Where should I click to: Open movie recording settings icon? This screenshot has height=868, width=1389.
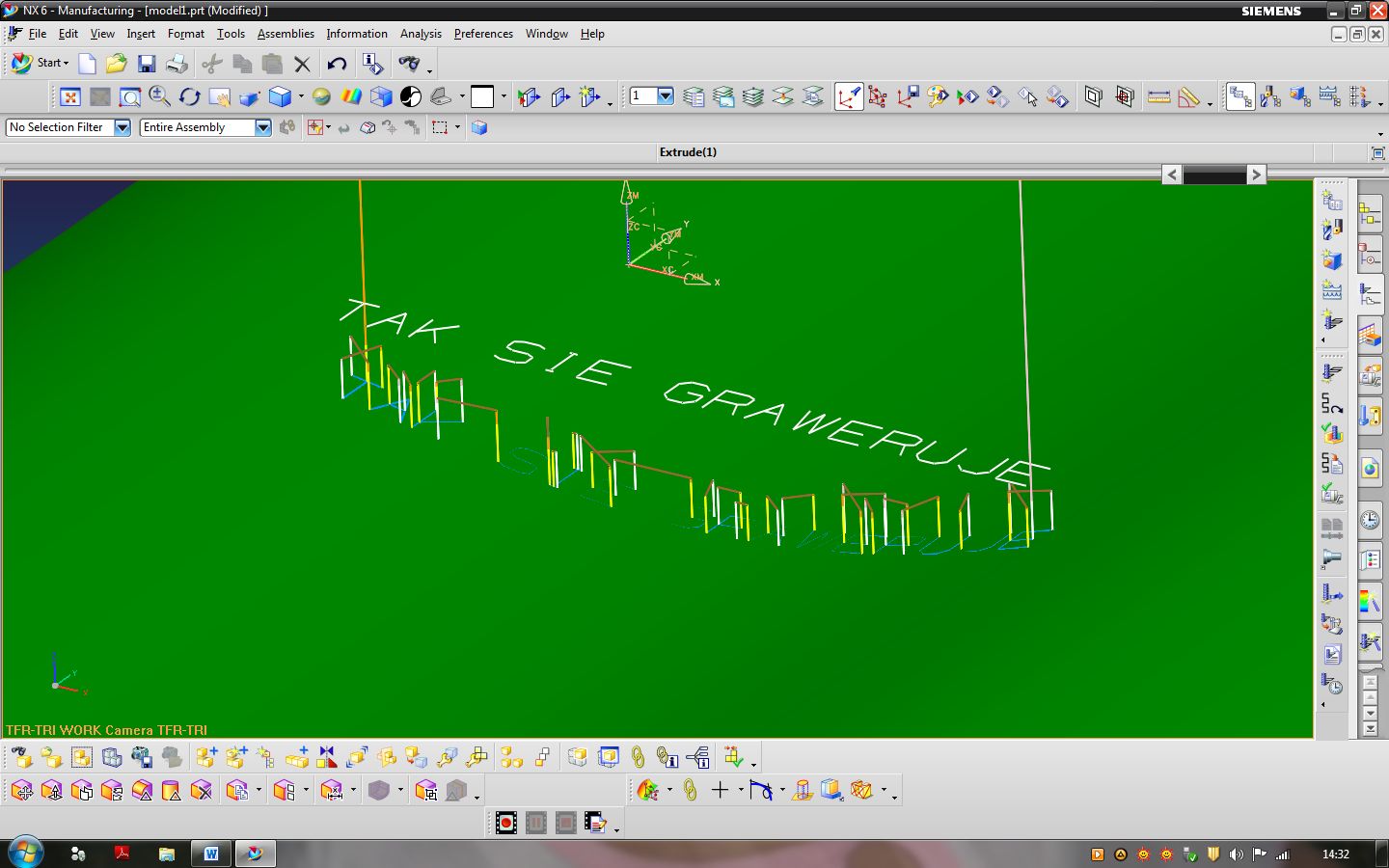596,823
